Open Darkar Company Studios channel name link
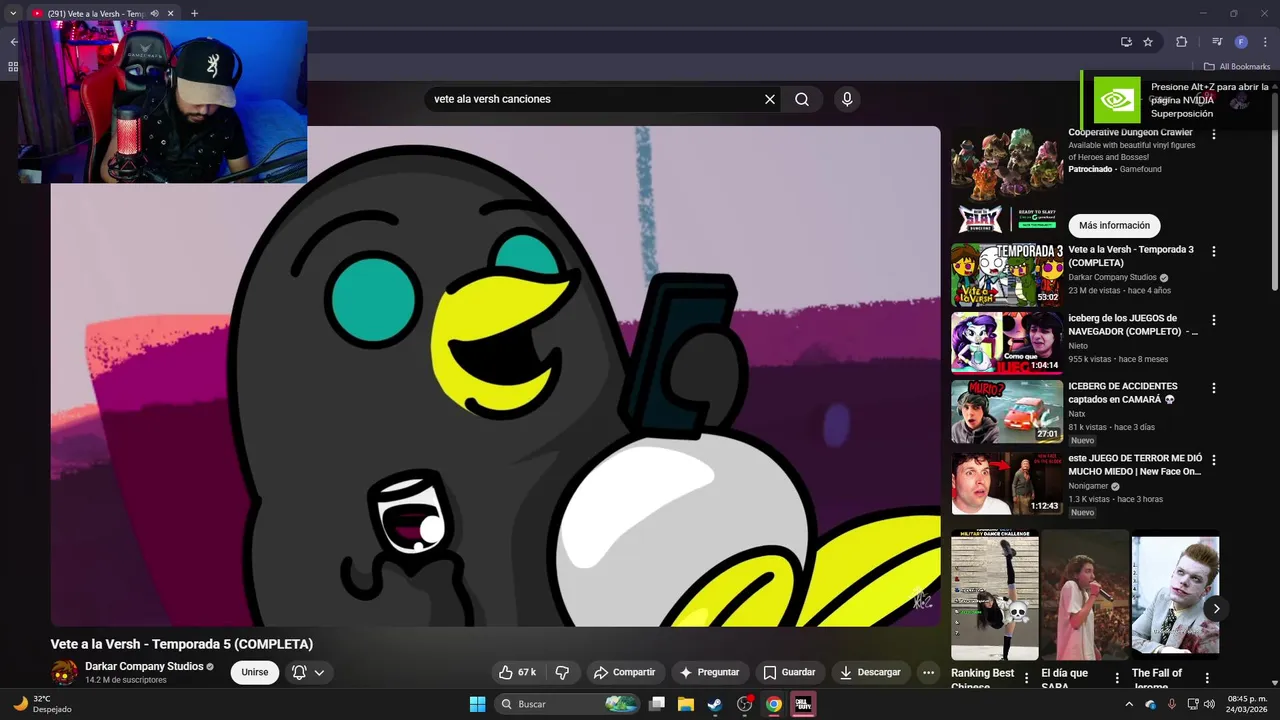 click(x=144, y=666)
